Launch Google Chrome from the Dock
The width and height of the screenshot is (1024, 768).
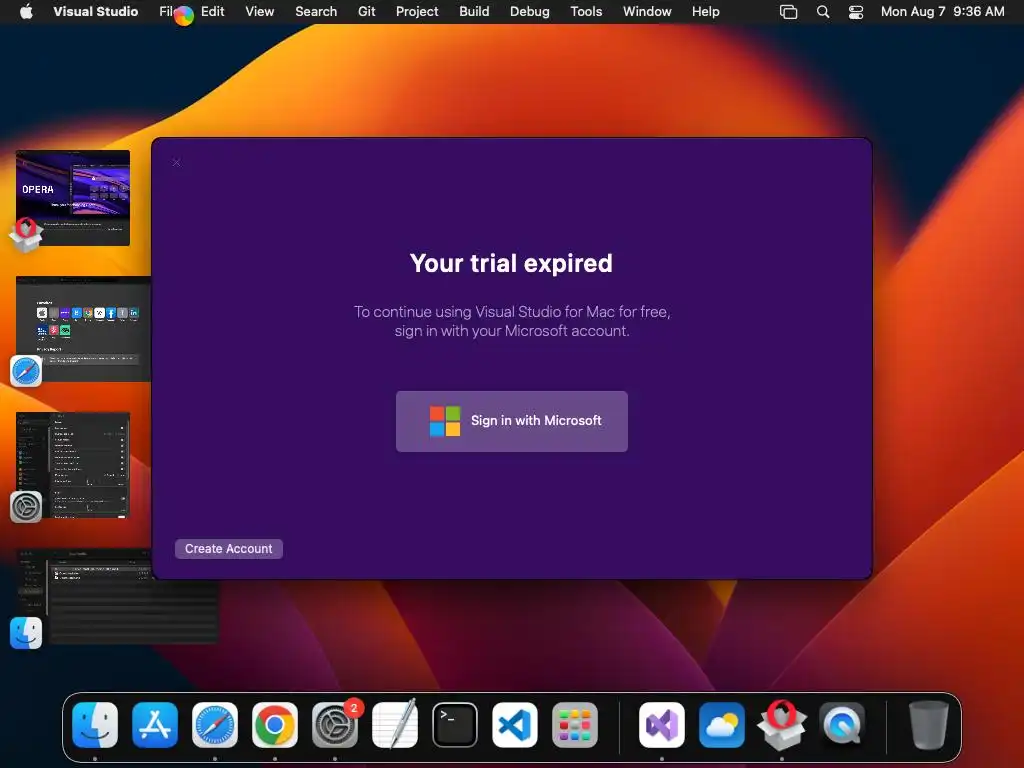275,725
